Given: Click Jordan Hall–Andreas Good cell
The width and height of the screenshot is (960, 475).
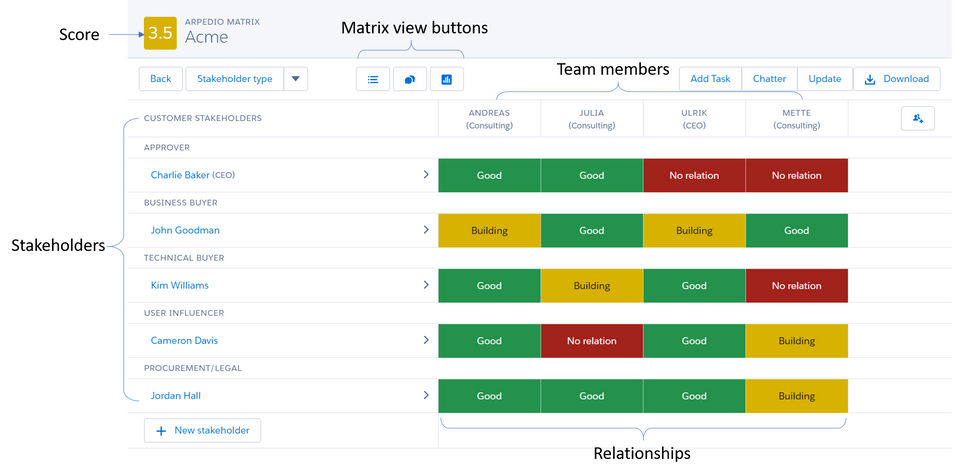Looking at the screenshot, I should pyautogui.click(x=489, y=395).
